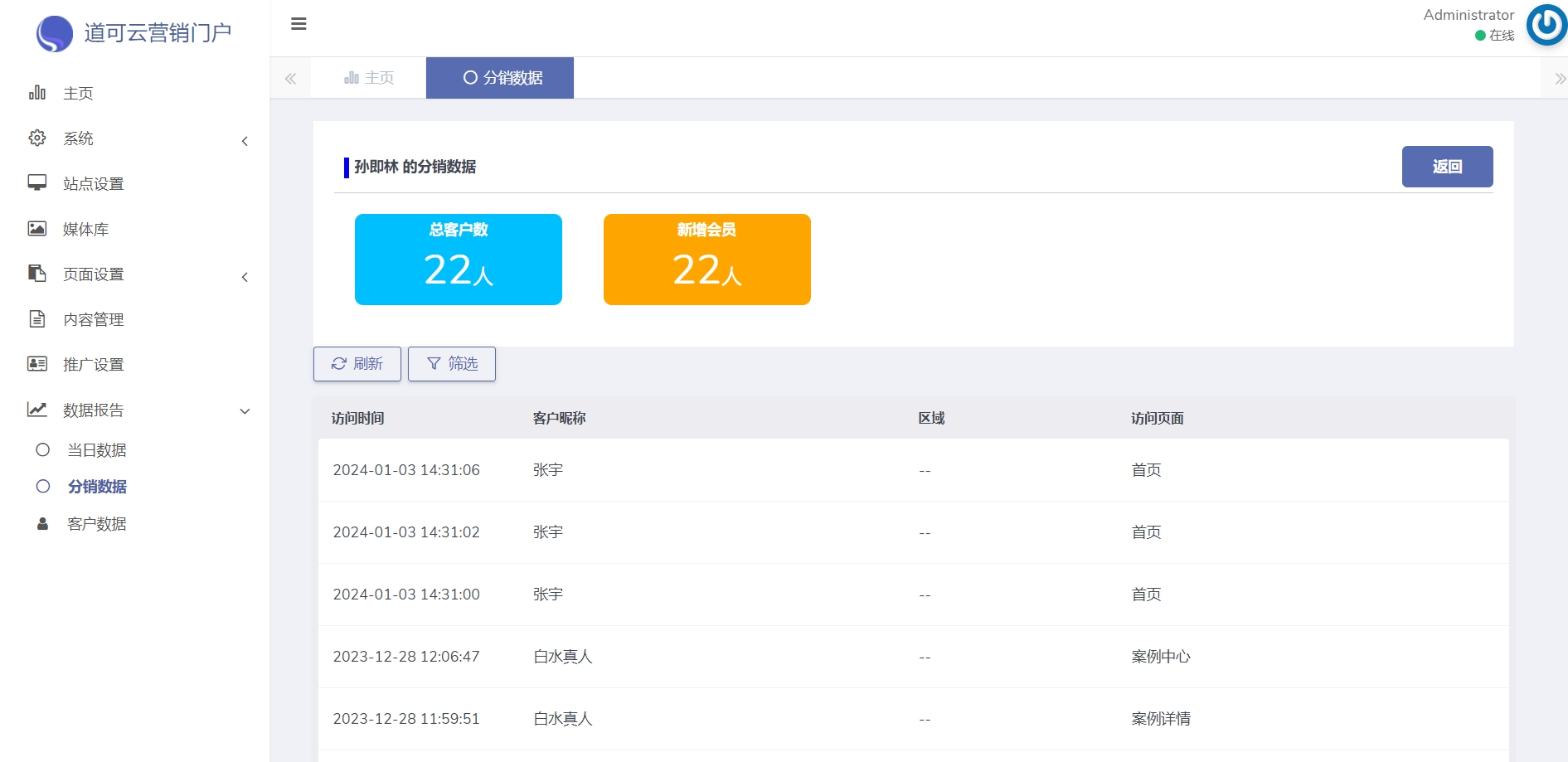Open 媒体库 via its image icon
This screenshot has width=1568, height=762.
[37, 229]
